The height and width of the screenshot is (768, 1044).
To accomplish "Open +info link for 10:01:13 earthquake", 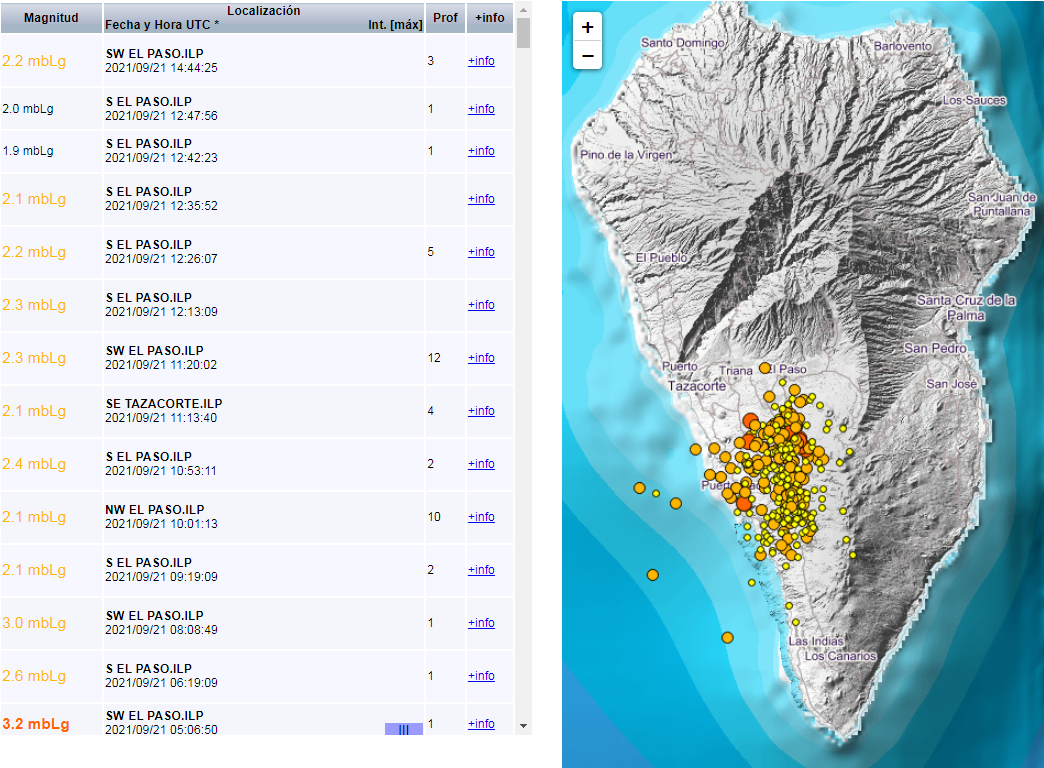I will click(x=481, y=517).
